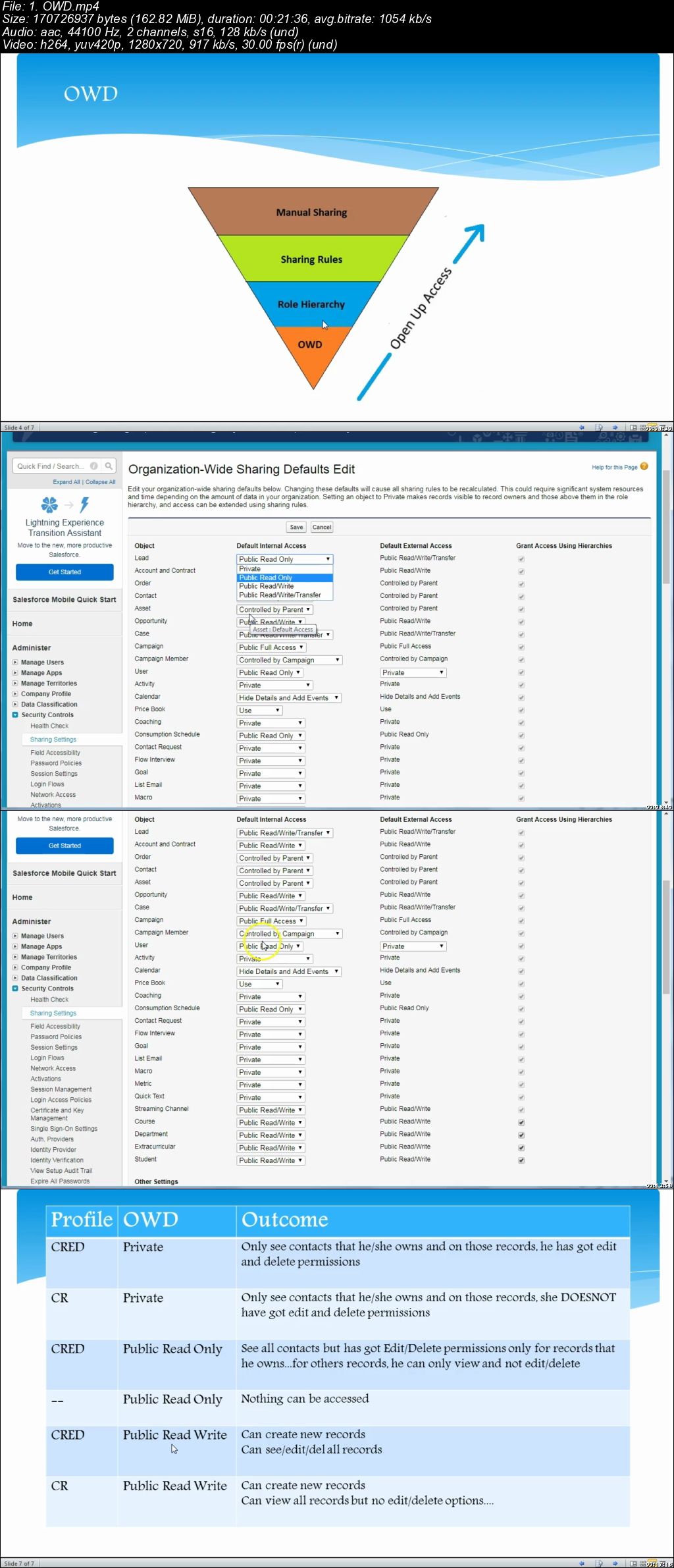Expand Data Classification in lower frame sidebar
The height and width of the screenshot is (1568, 674).
15,978
